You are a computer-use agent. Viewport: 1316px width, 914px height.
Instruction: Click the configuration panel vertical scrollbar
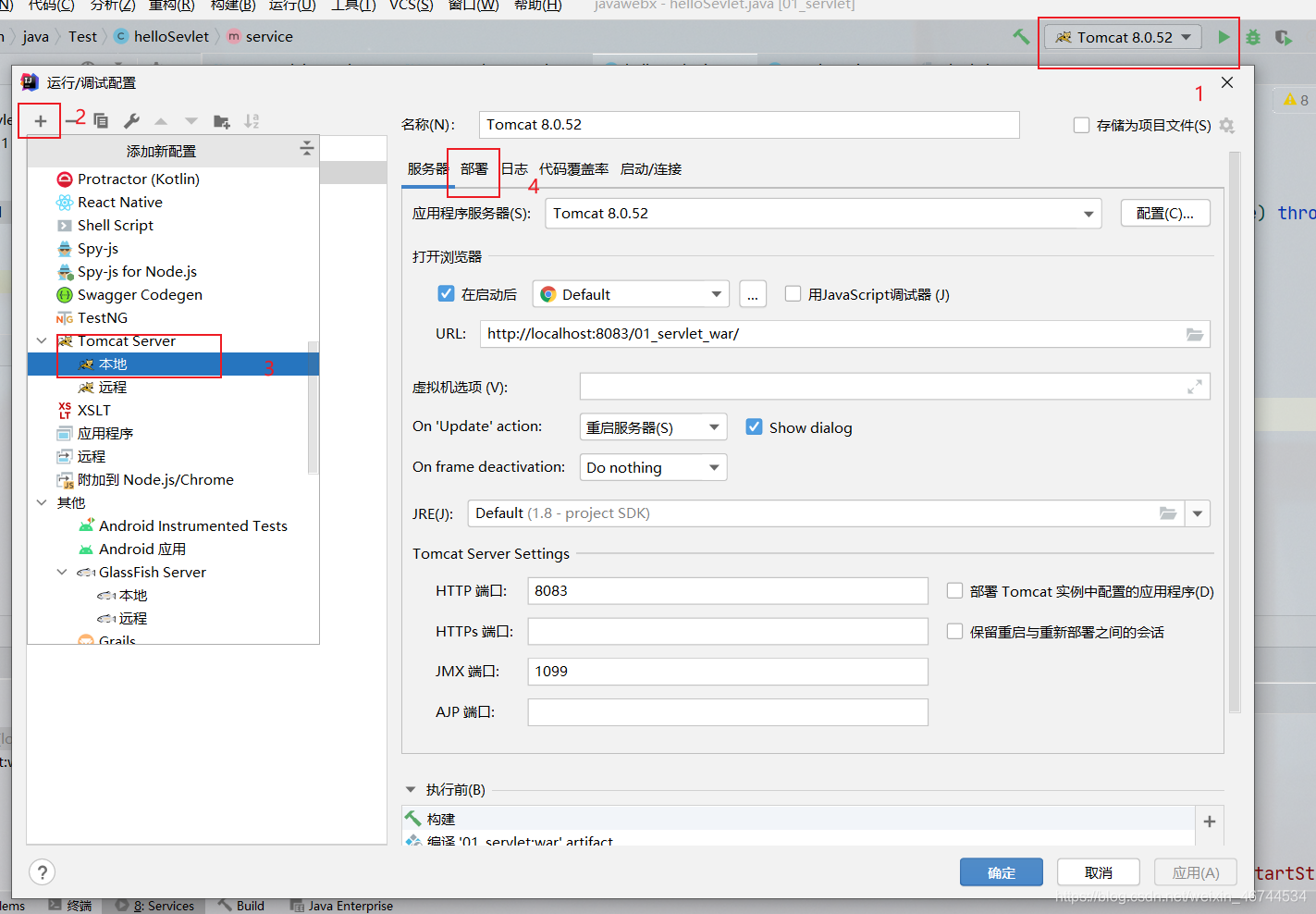1235,433
